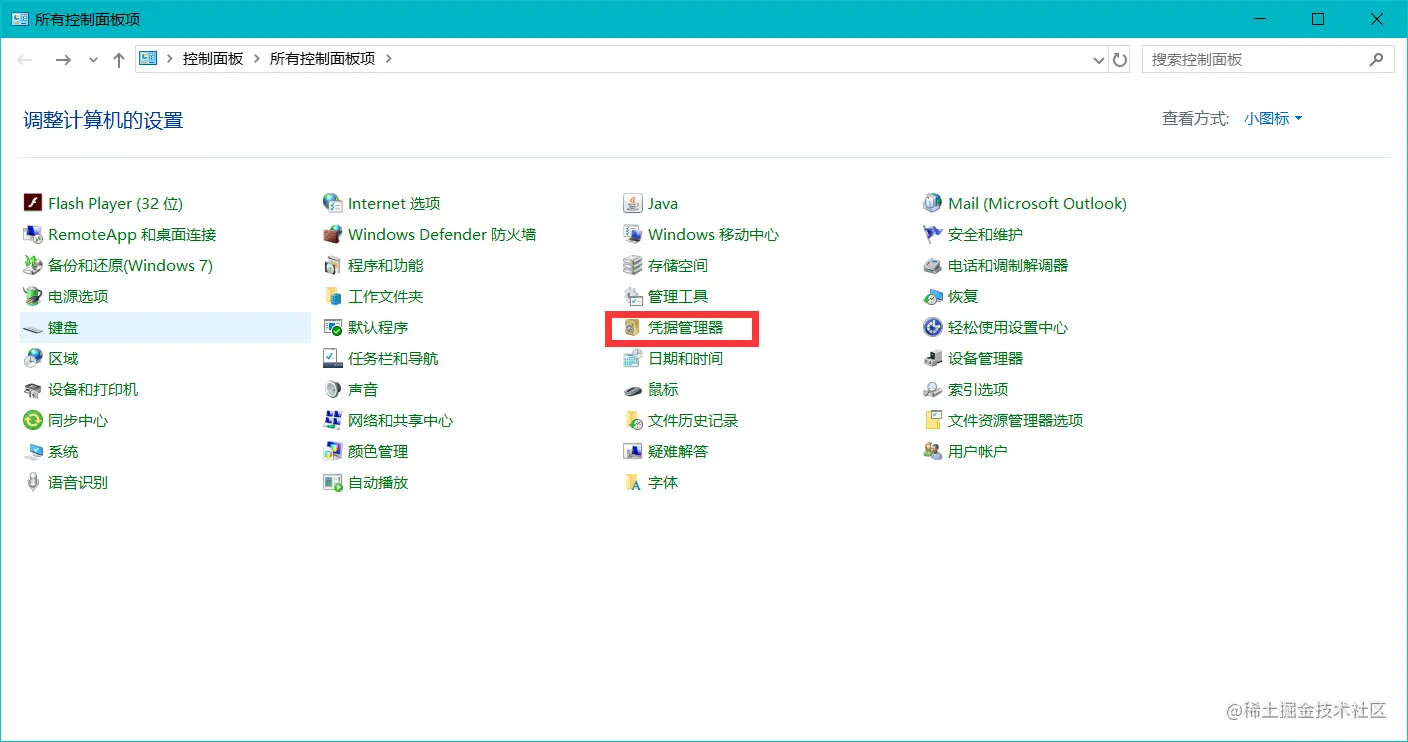This screenshot has width=1408, height=742.
Task: Open the 设备管理器 link
Action: coord(985,358)
